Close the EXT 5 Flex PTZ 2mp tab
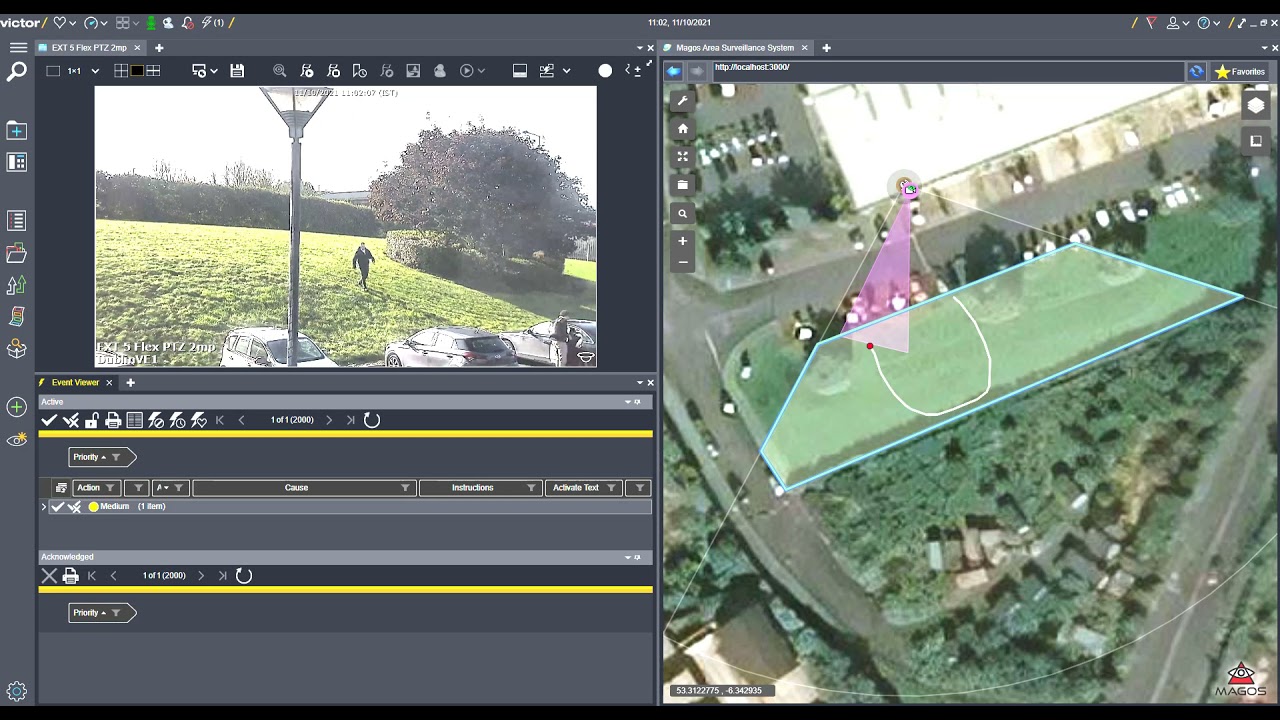 tap(137, 48)
